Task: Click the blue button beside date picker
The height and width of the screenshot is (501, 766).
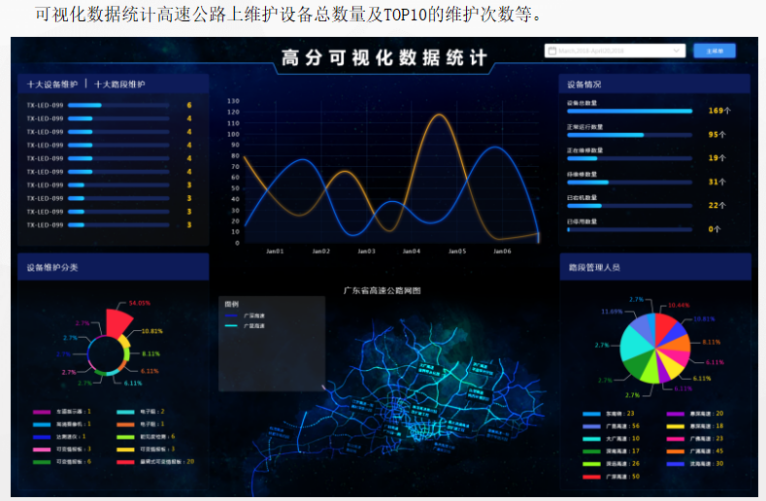Action: pos(714,50)
